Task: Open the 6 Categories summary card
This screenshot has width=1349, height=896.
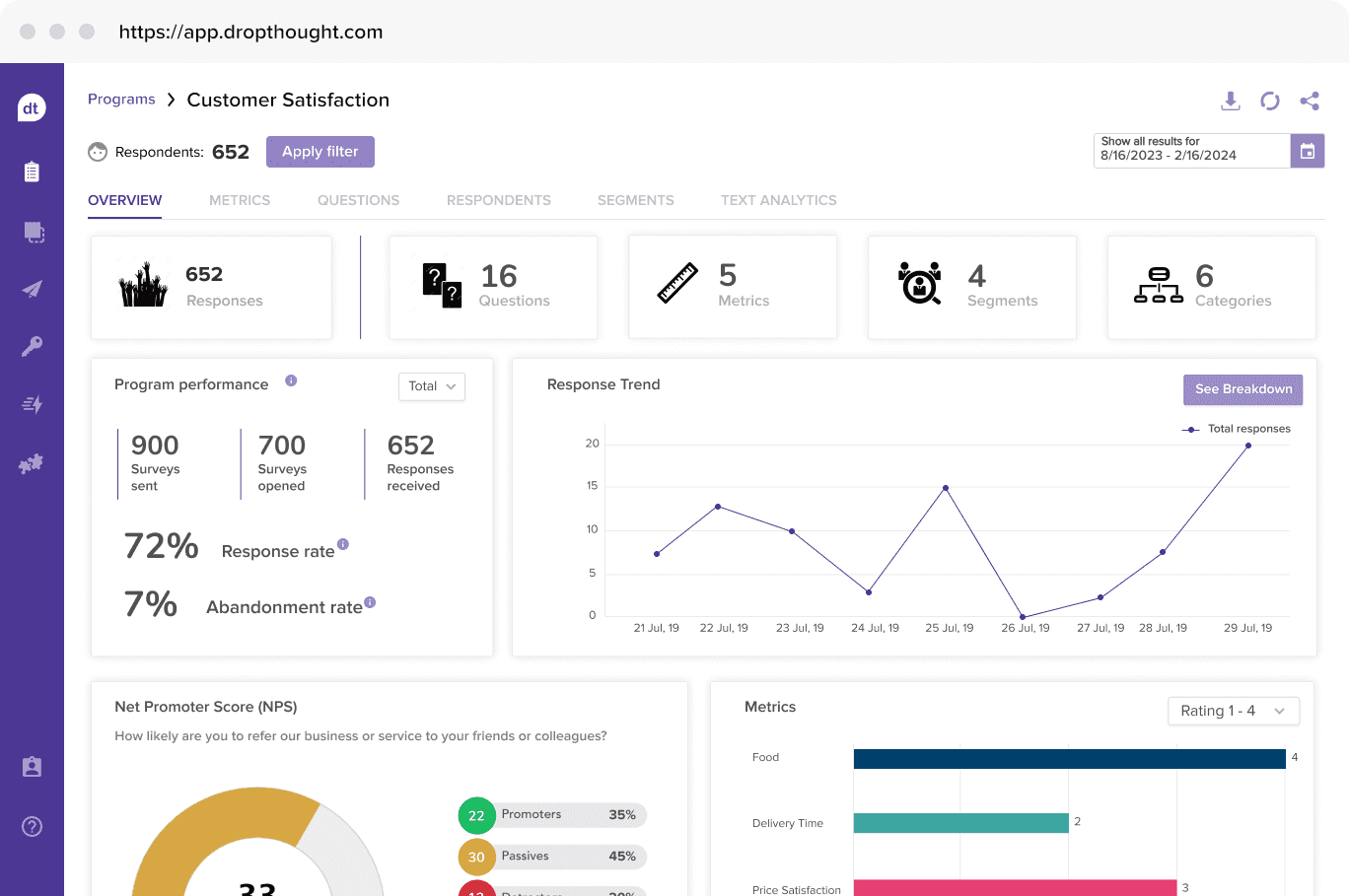Action: 1212,287
